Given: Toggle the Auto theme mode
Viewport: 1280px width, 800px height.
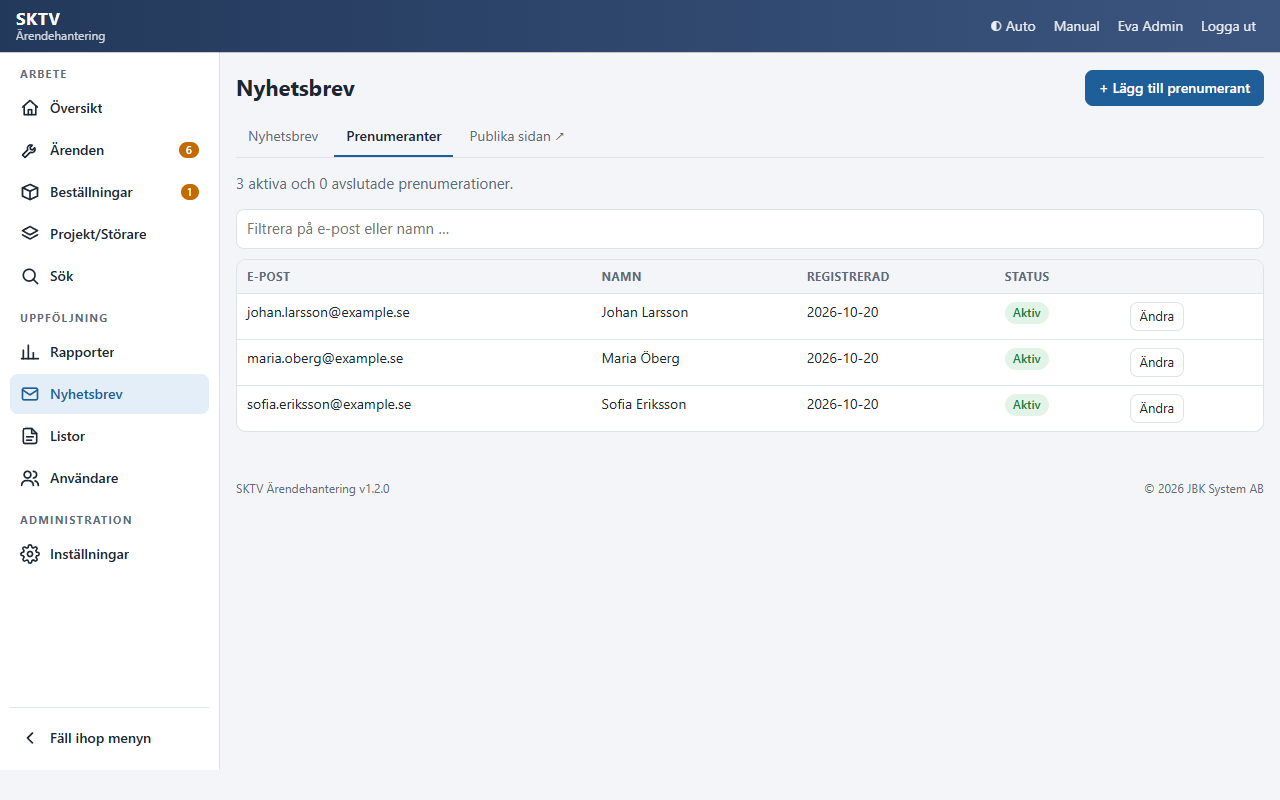Looking at the screenshot, I should [1013, 26].
